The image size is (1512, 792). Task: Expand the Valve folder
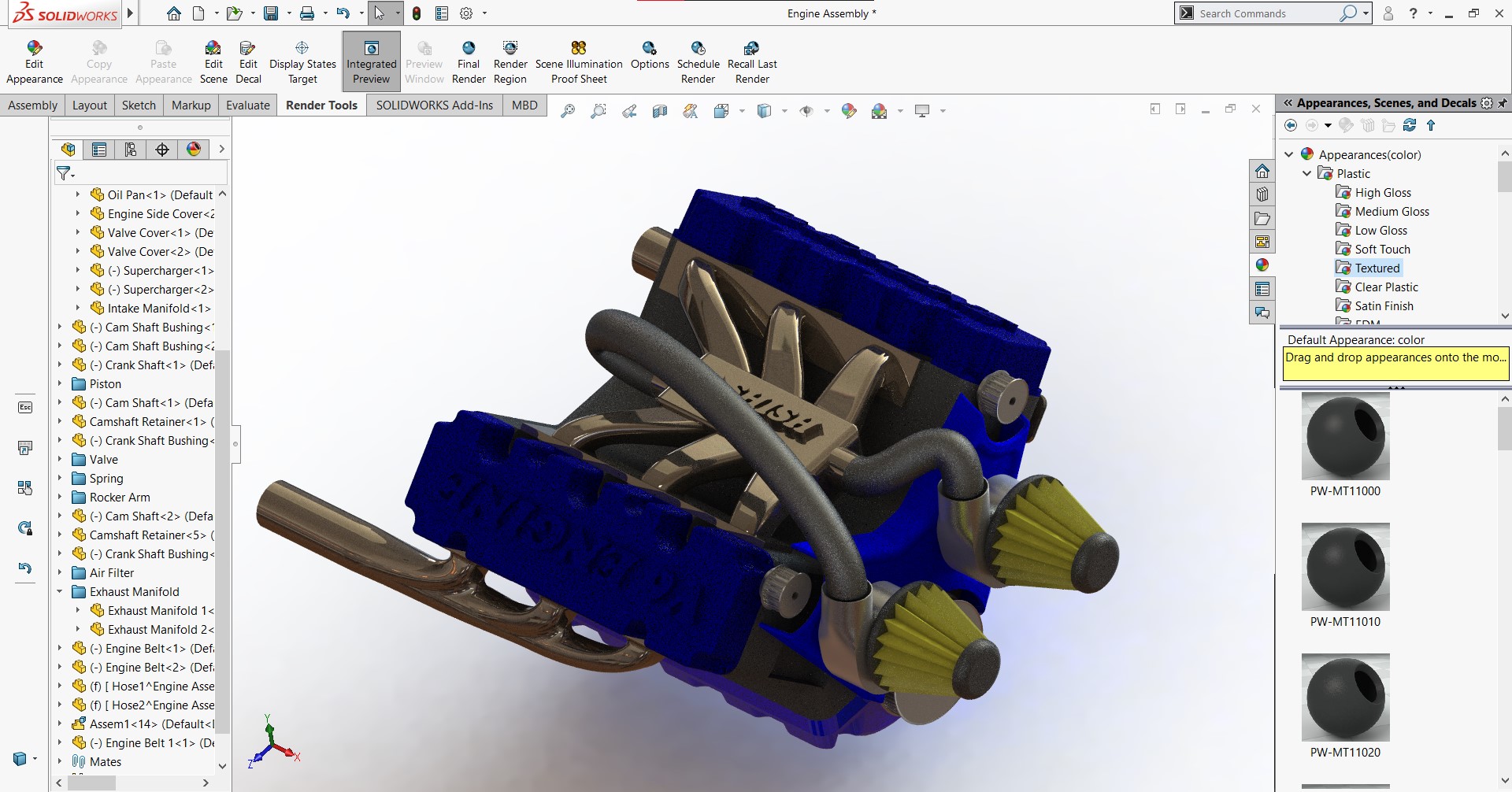(60, 459)
